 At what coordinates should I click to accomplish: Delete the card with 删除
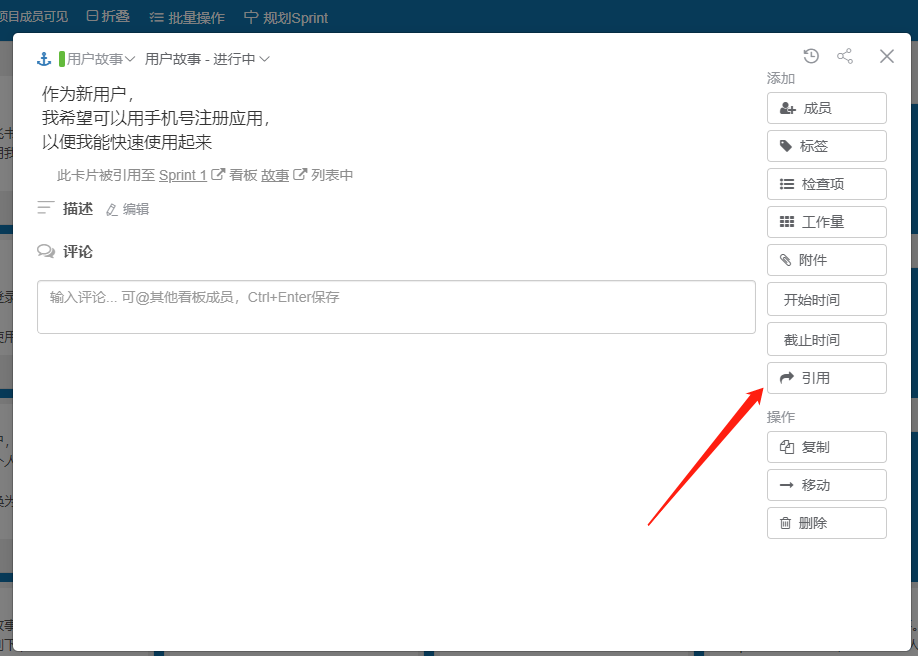pyautogui.click(x=826, y=523)
